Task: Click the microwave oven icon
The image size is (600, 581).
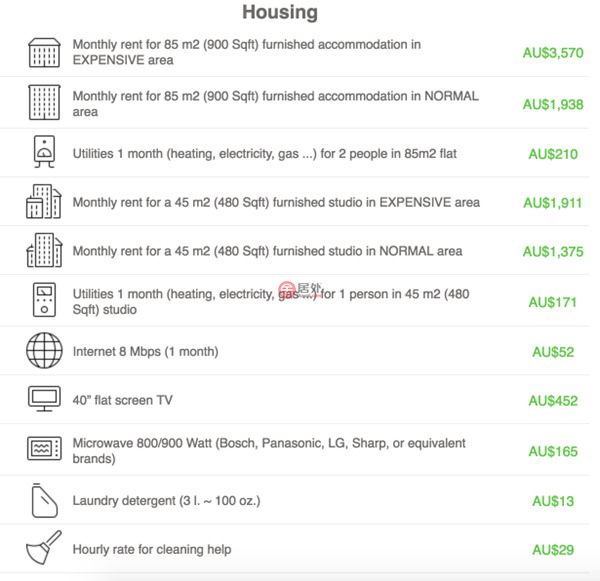Action: coord(44,450)
